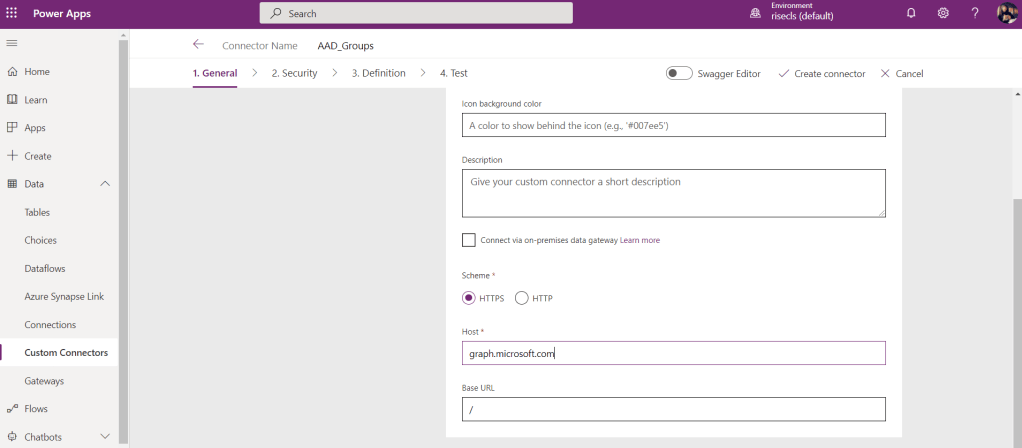The image size is (1022, 448).
Task: Click the Description text area
Action: (x=673, y=192)
